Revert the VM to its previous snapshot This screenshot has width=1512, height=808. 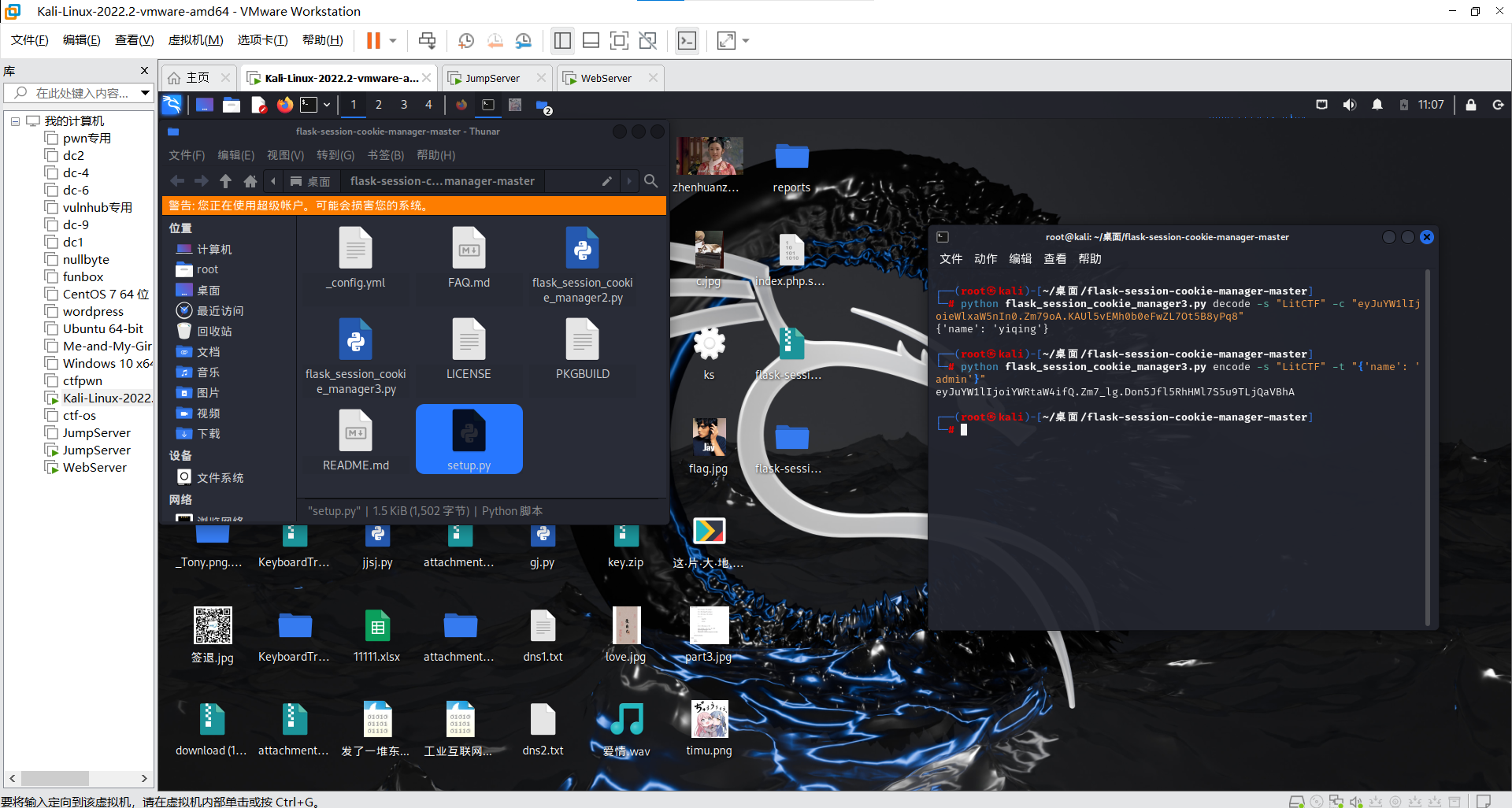[x=495, y=40]
